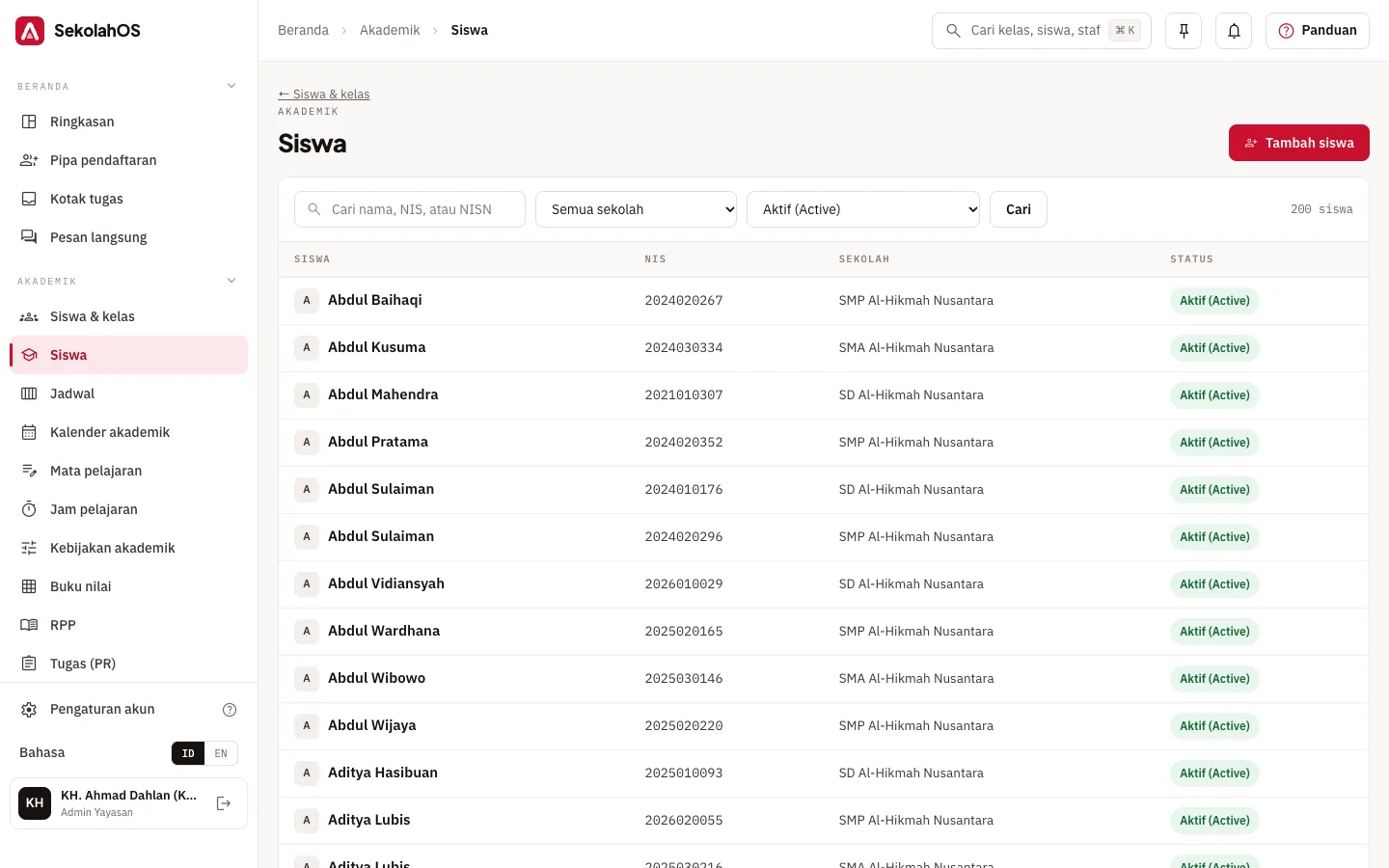This screenshot has height=868, width=1389.
Task: Open the Aktif (Active) status dropdown
Action: pyautogui.click(x=863, y=209)
